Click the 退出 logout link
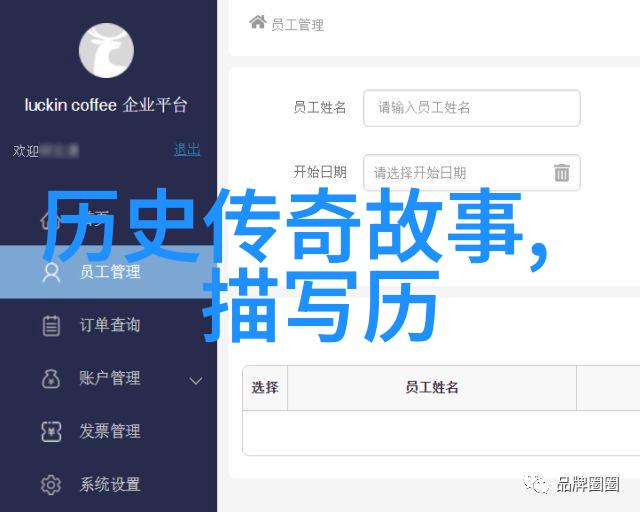640x512 pixels. tap(187, 150)
